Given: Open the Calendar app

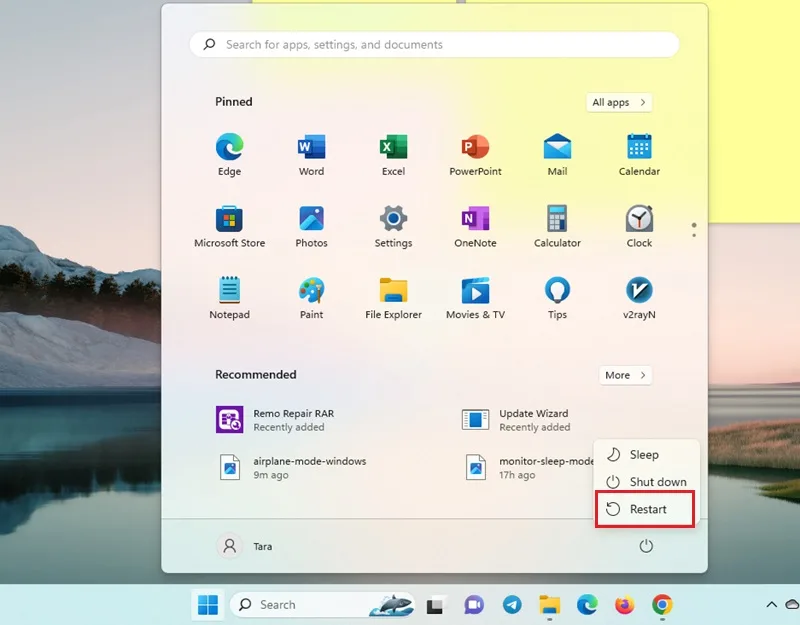Looking at the screenshot, I should click(639, 155).
